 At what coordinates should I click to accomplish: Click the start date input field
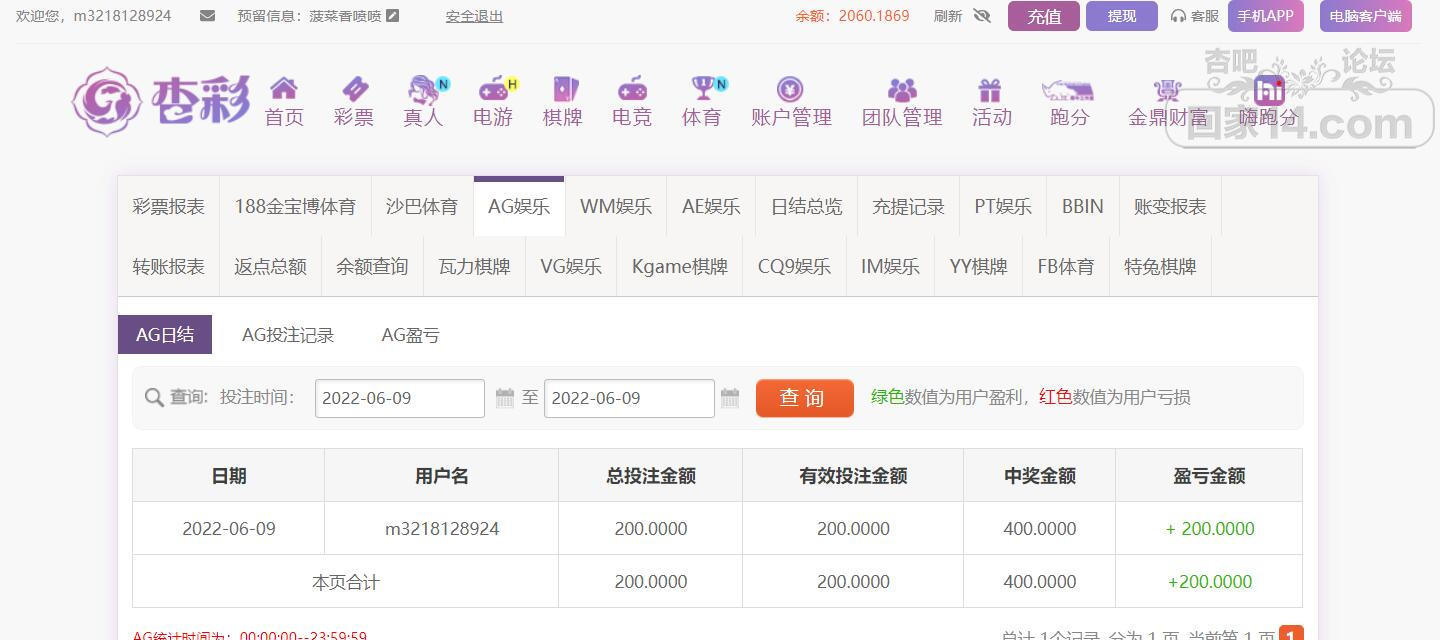point(399,398)
